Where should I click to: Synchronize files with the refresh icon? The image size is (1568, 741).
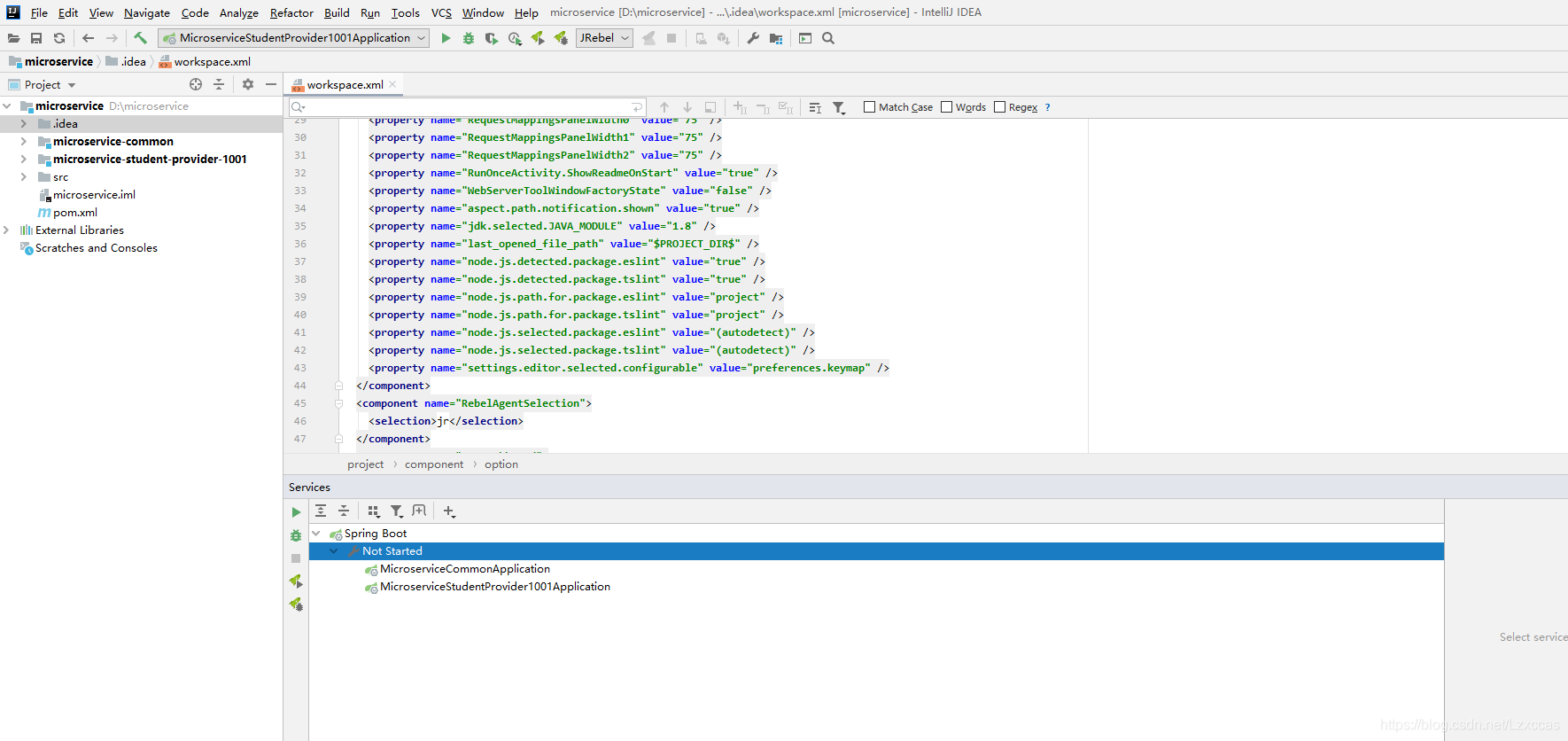click(59, 38)
